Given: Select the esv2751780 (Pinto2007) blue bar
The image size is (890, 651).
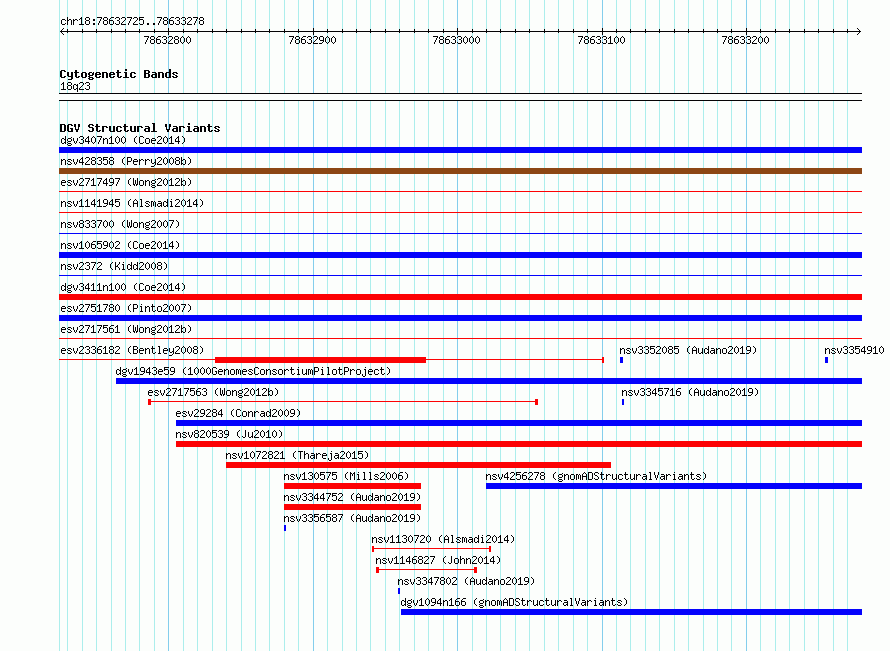Looking at the screenshot, I should (460, 318).
